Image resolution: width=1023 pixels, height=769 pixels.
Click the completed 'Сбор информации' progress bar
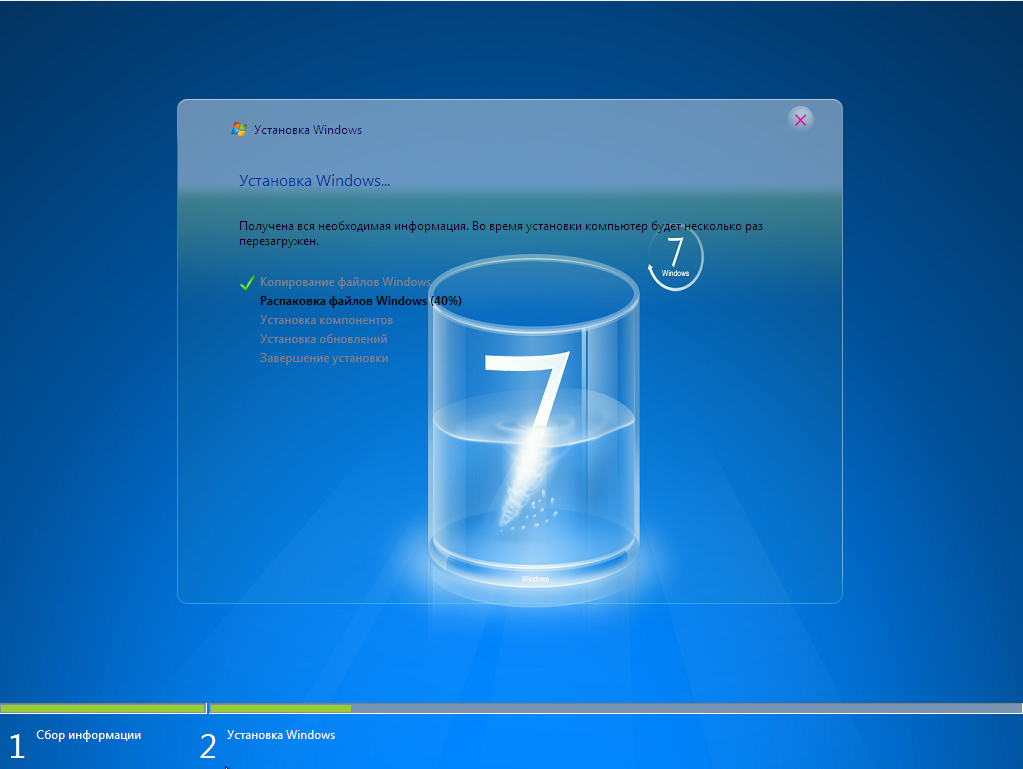tap(102, 708)
